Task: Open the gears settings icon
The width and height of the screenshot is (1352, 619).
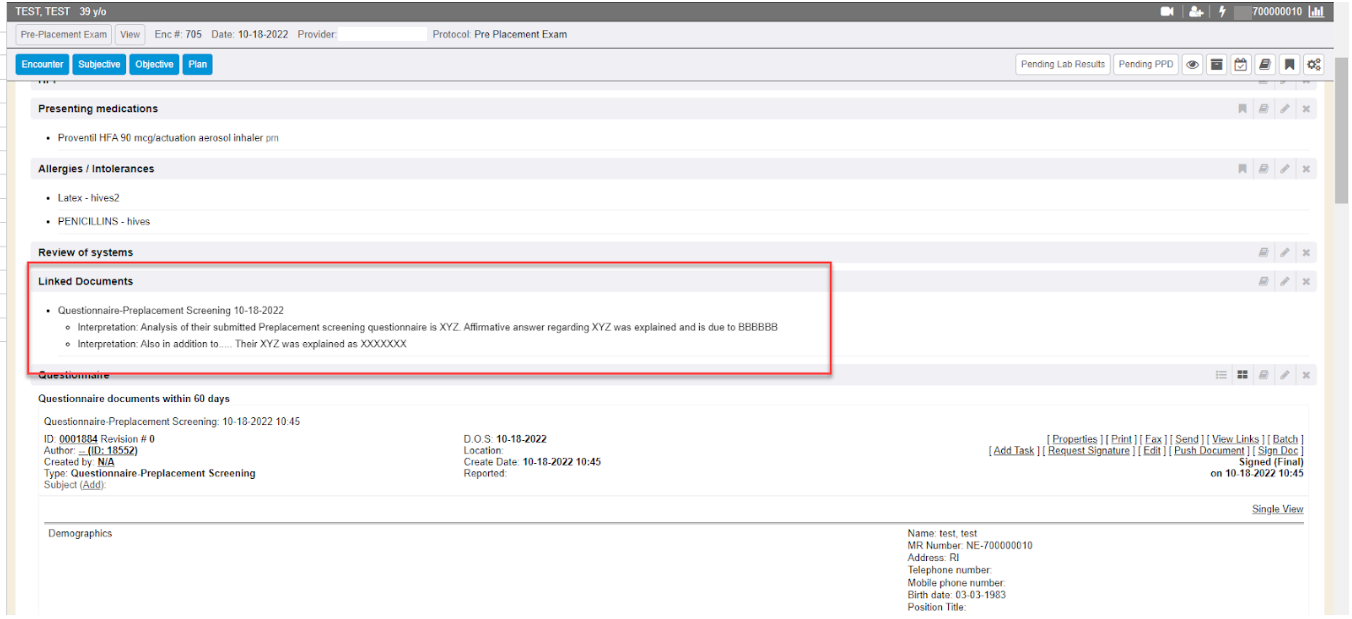Action: pyautogui.click(x=1314, y=64)
